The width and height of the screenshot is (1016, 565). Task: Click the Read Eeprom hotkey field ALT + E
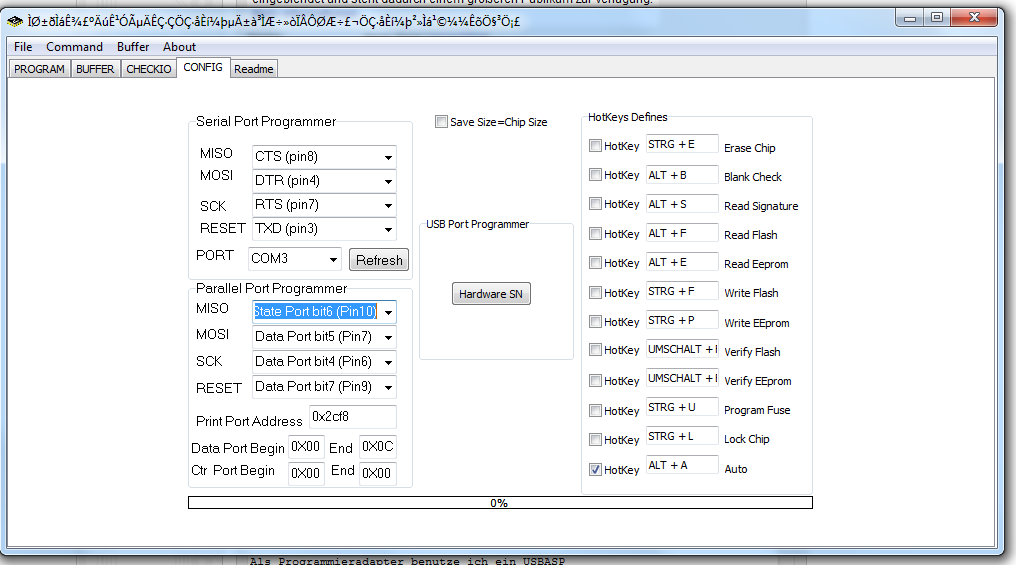click(x=682, y=262)
